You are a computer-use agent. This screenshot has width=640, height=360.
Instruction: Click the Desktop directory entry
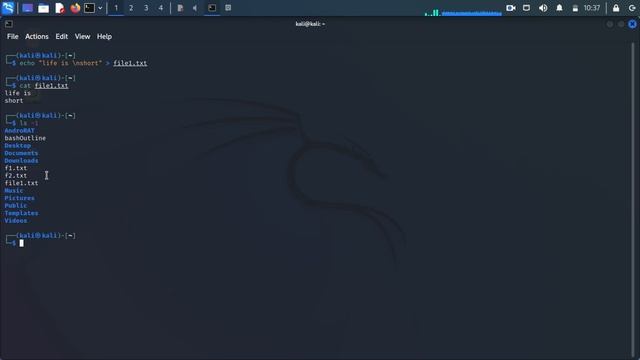click(18, 146)
